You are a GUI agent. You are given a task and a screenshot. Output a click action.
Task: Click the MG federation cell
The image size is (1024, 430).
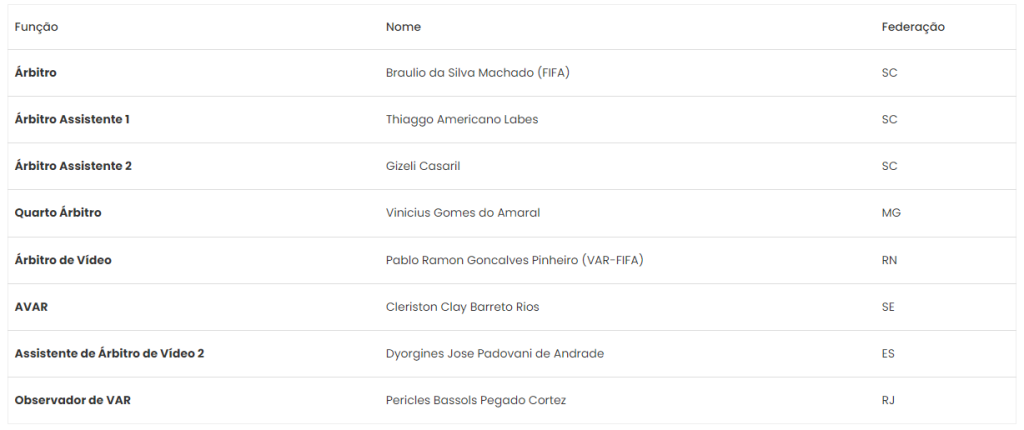tap(890, 212)
